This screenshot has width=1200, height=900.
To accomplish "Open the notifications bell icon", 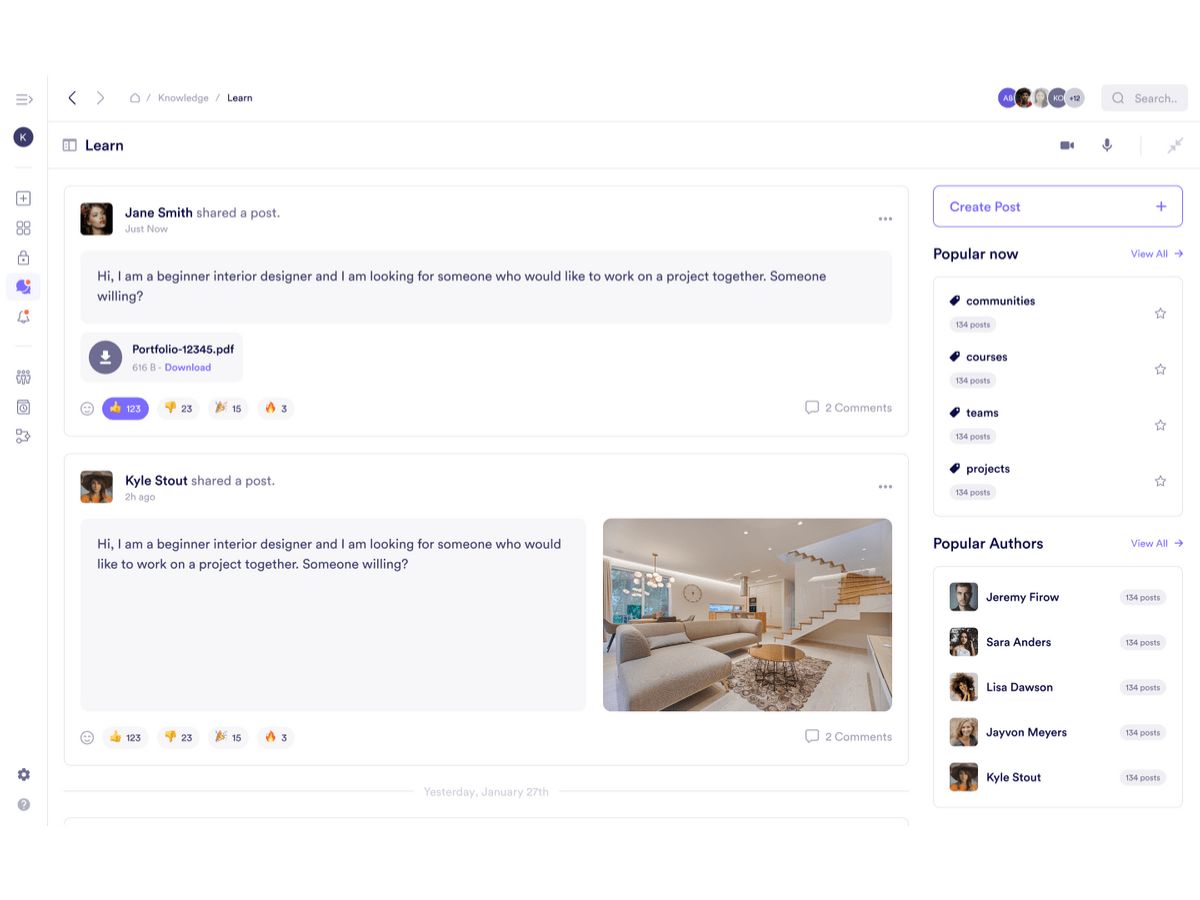I will tap(24, 317).
